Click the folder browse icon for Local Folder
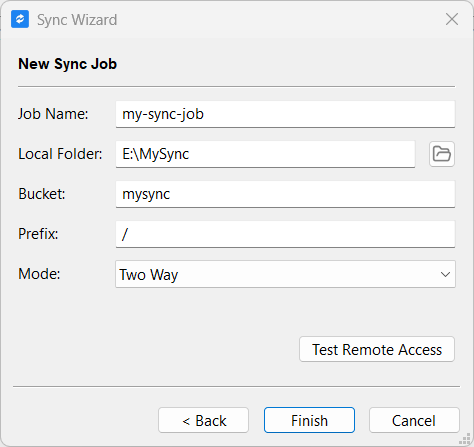The width and height of the screenshot is (474, 447). click(x=442, y=154)
